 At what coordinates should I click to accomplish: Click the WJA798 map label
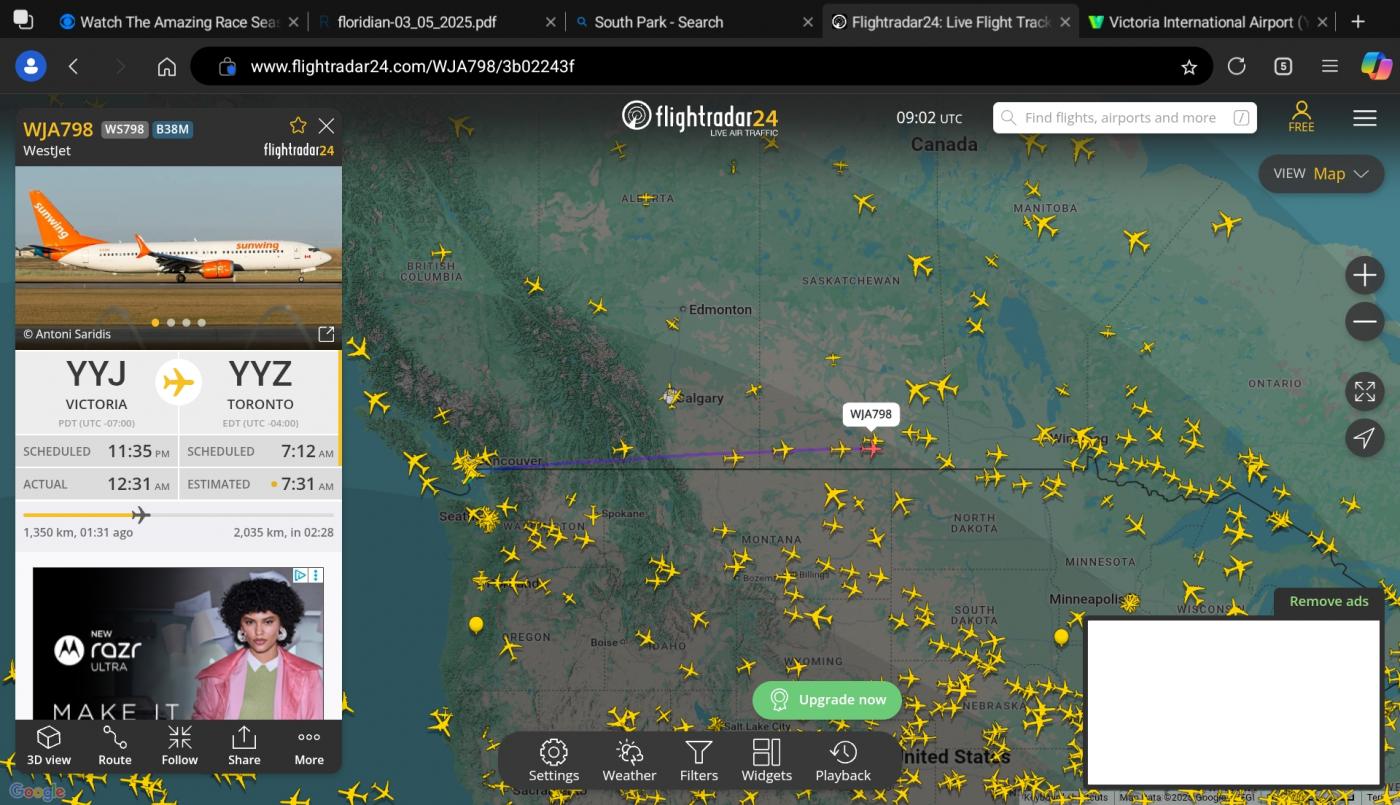tap(871, 414)
